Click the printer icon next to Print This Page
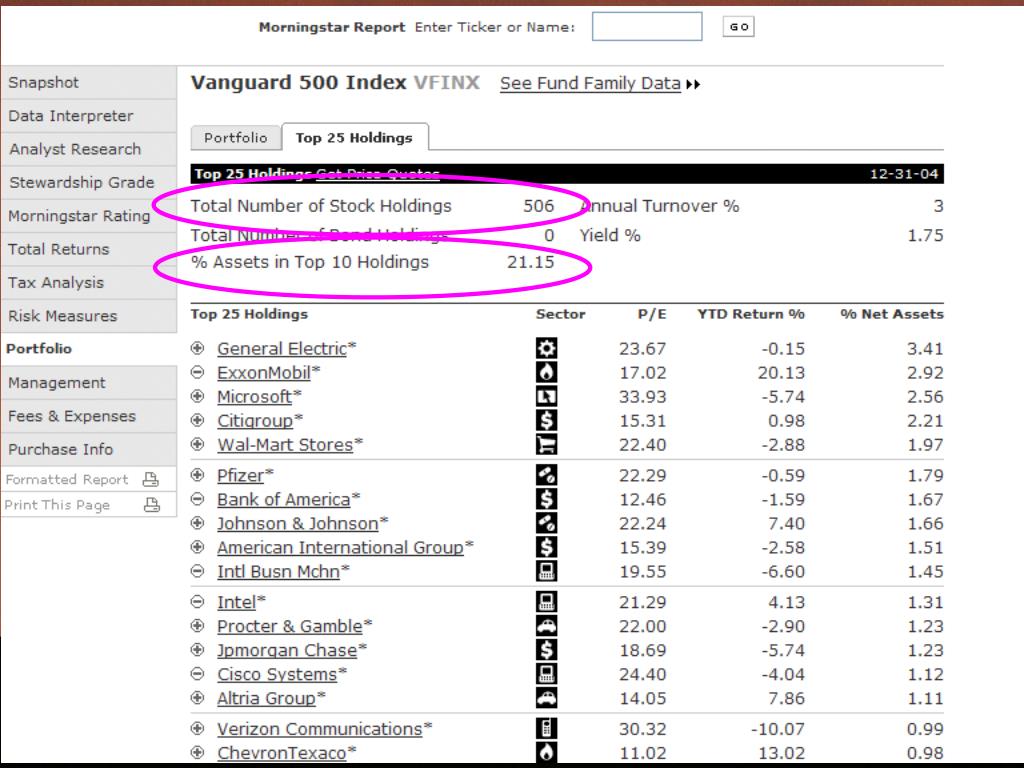Viewport: 1024px width, 768px height. tap(152, 505)
